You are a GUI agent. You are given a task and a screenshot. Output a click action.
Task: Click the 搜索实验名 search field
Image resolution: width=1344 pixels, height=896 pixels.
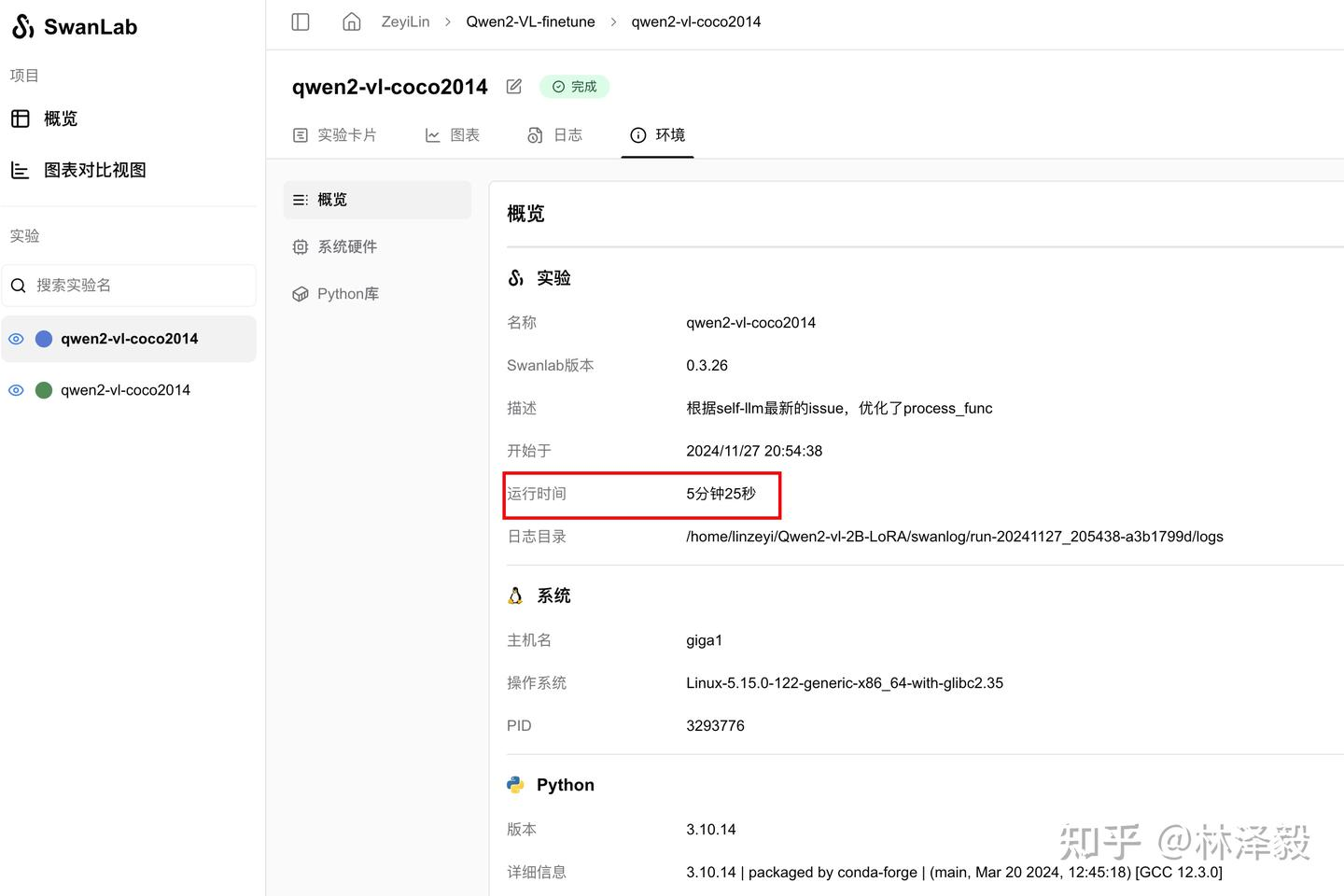pyautogui.click(x=140, y=286)
